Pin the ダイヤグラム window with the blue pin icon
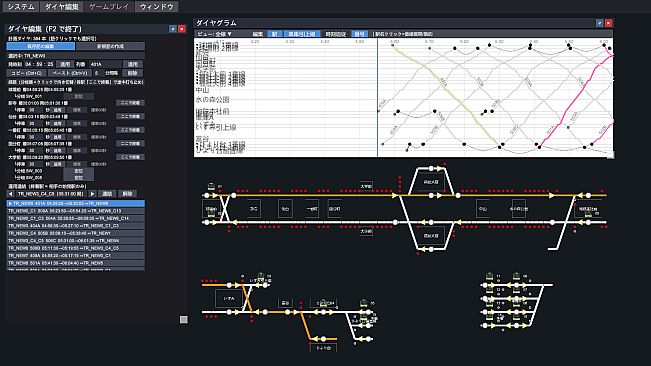651x366 pixels. point(600,23)
